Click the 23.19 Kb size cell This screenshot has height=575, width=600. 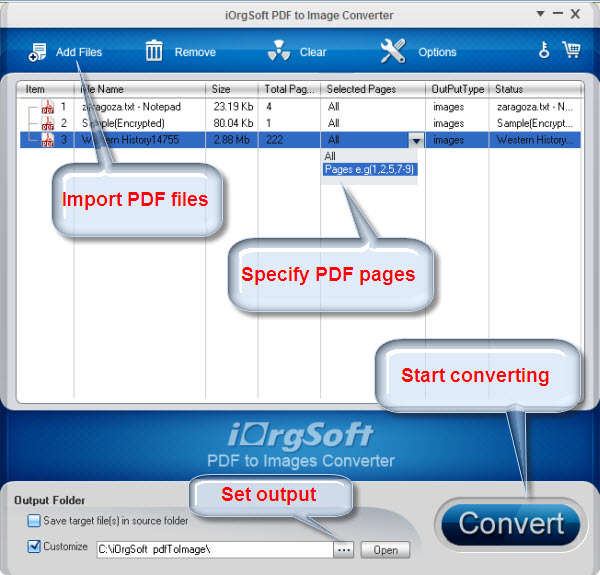233,107
